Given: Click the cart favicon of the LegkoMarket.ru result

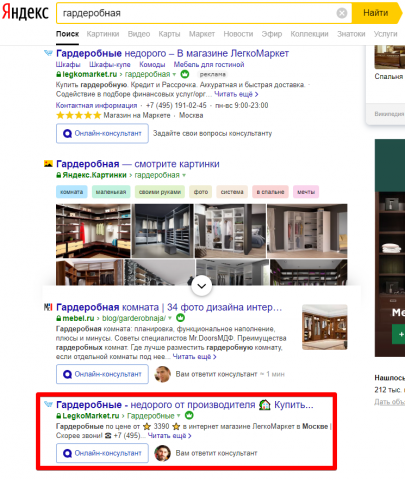Looking at the screenshot, I should [x=48, y=404].
